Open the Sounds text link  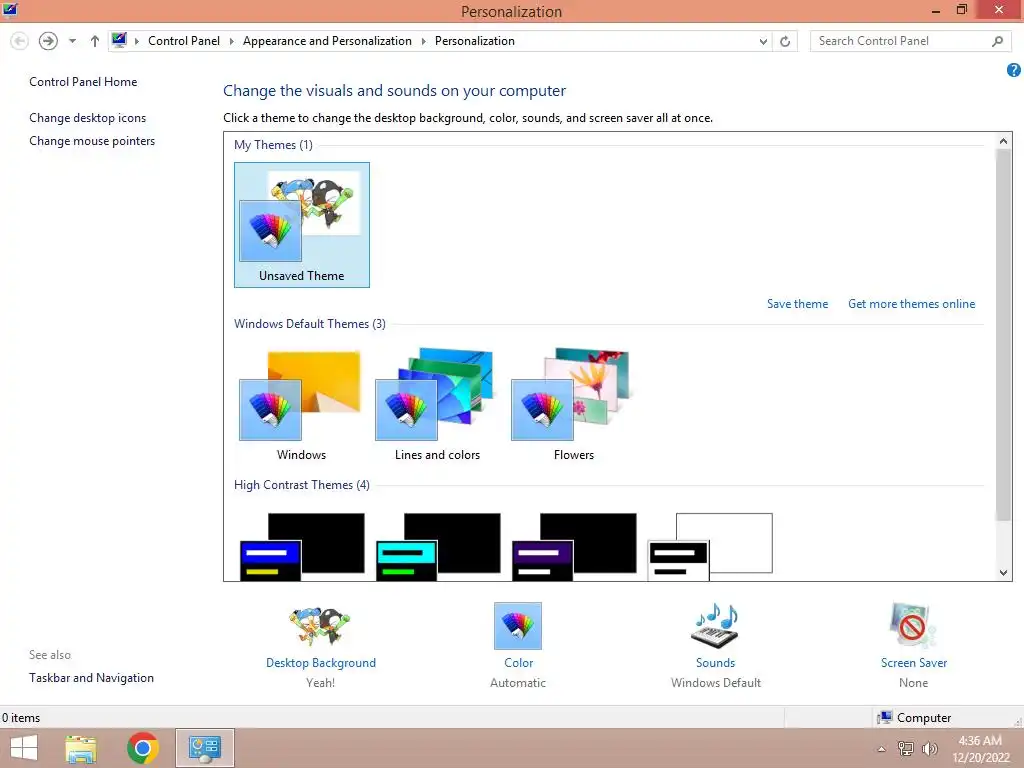(715, 662)
